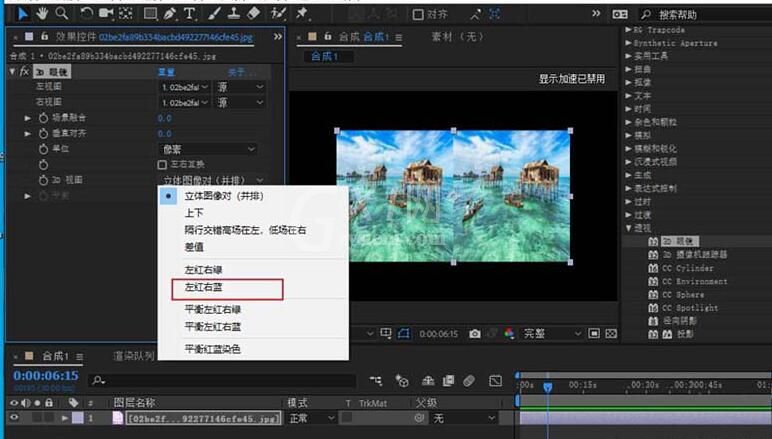Select the Zoom magnifier tool
This screenshot has height=439, width=772.
[x=62, y=13]
